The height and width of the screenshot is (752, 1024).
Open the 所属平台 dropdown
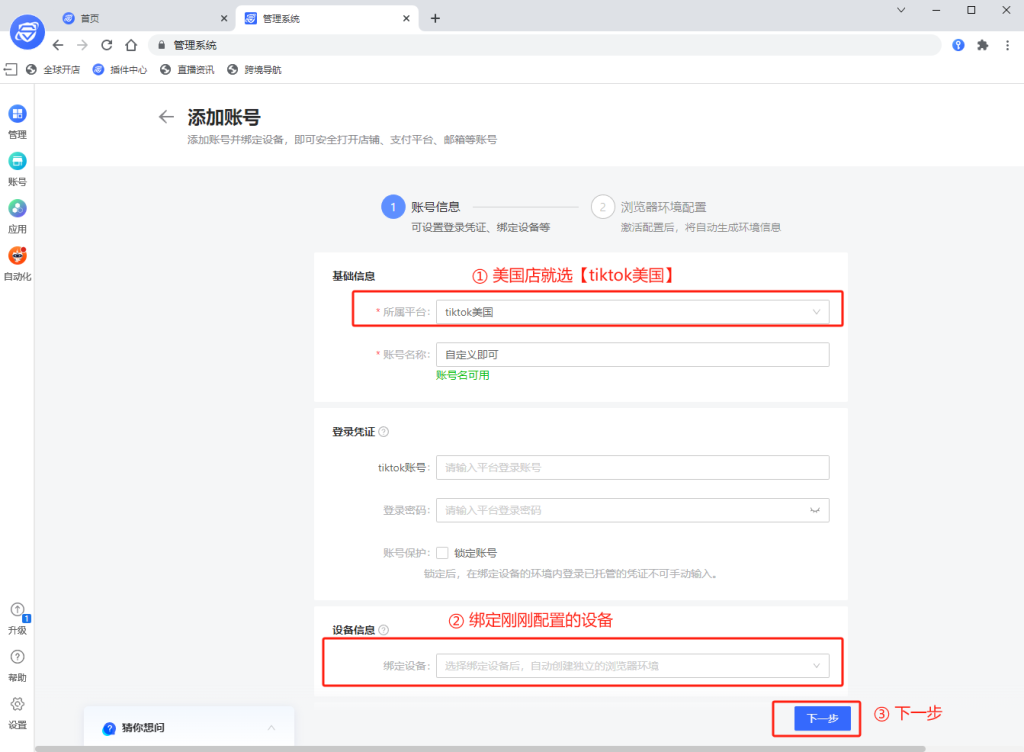(x=632, y=312)
